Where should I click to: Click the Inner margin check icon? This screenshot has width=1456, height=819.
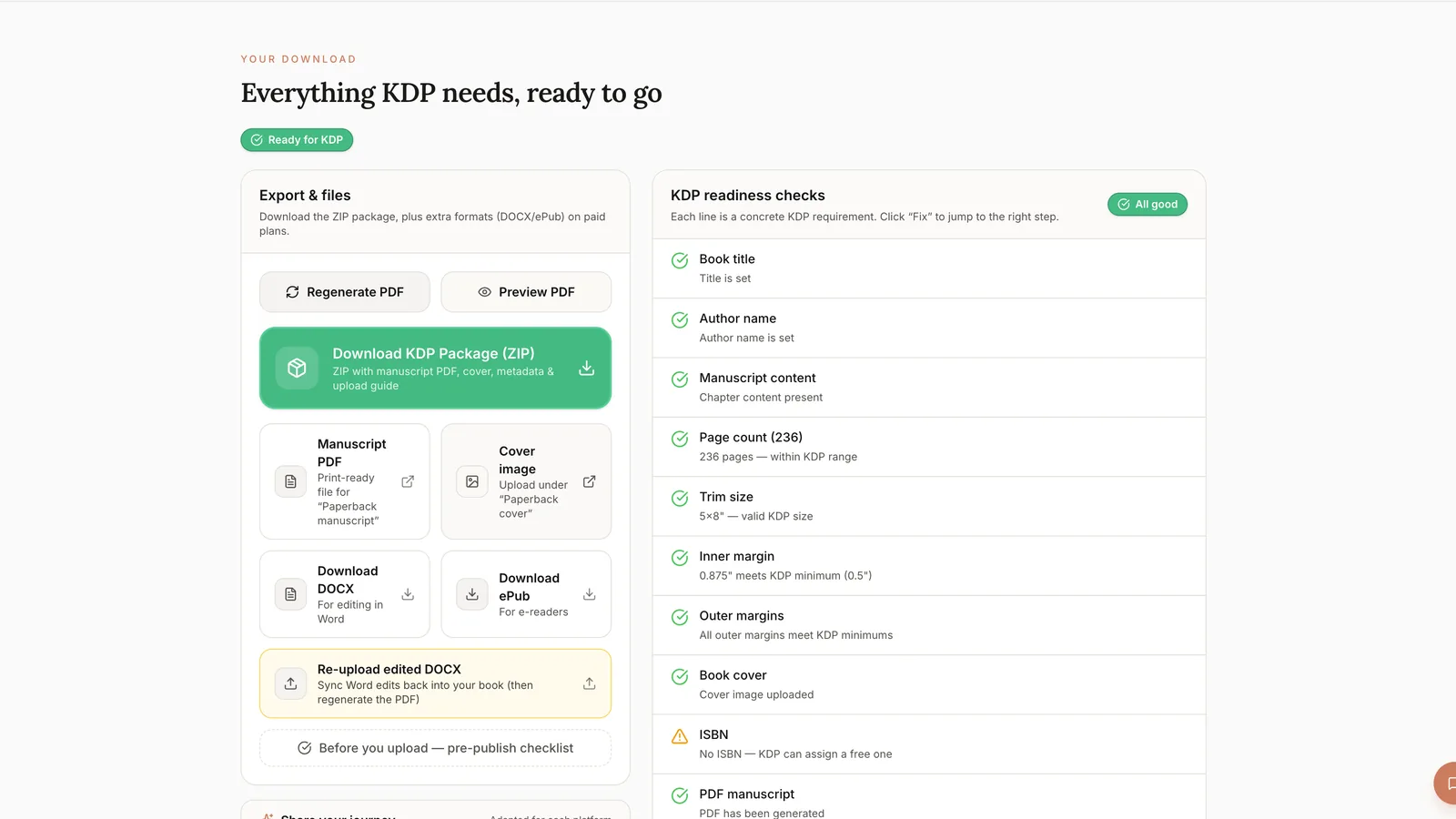tap(680, 558)
